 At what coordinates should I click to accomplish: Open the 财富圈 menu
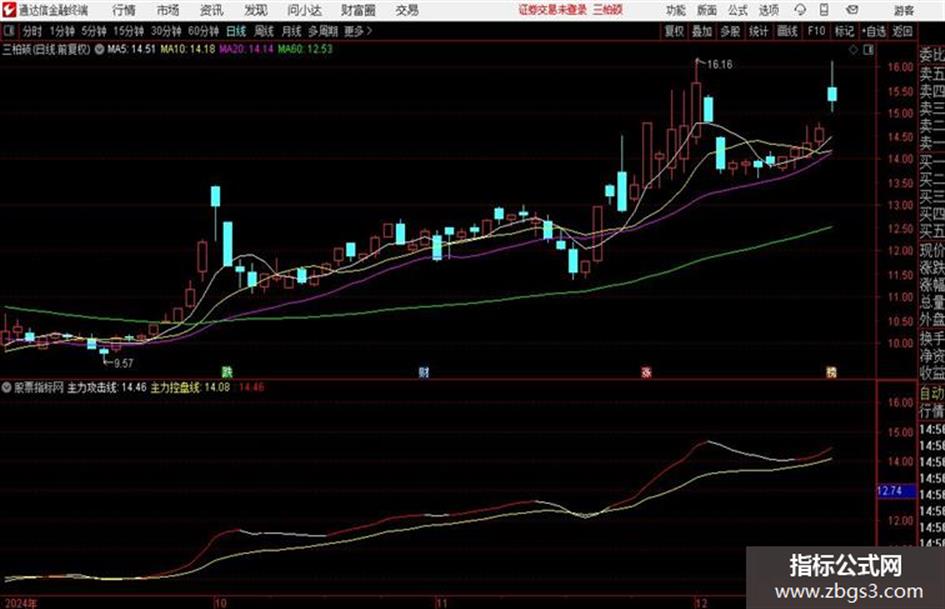(358, 10)
